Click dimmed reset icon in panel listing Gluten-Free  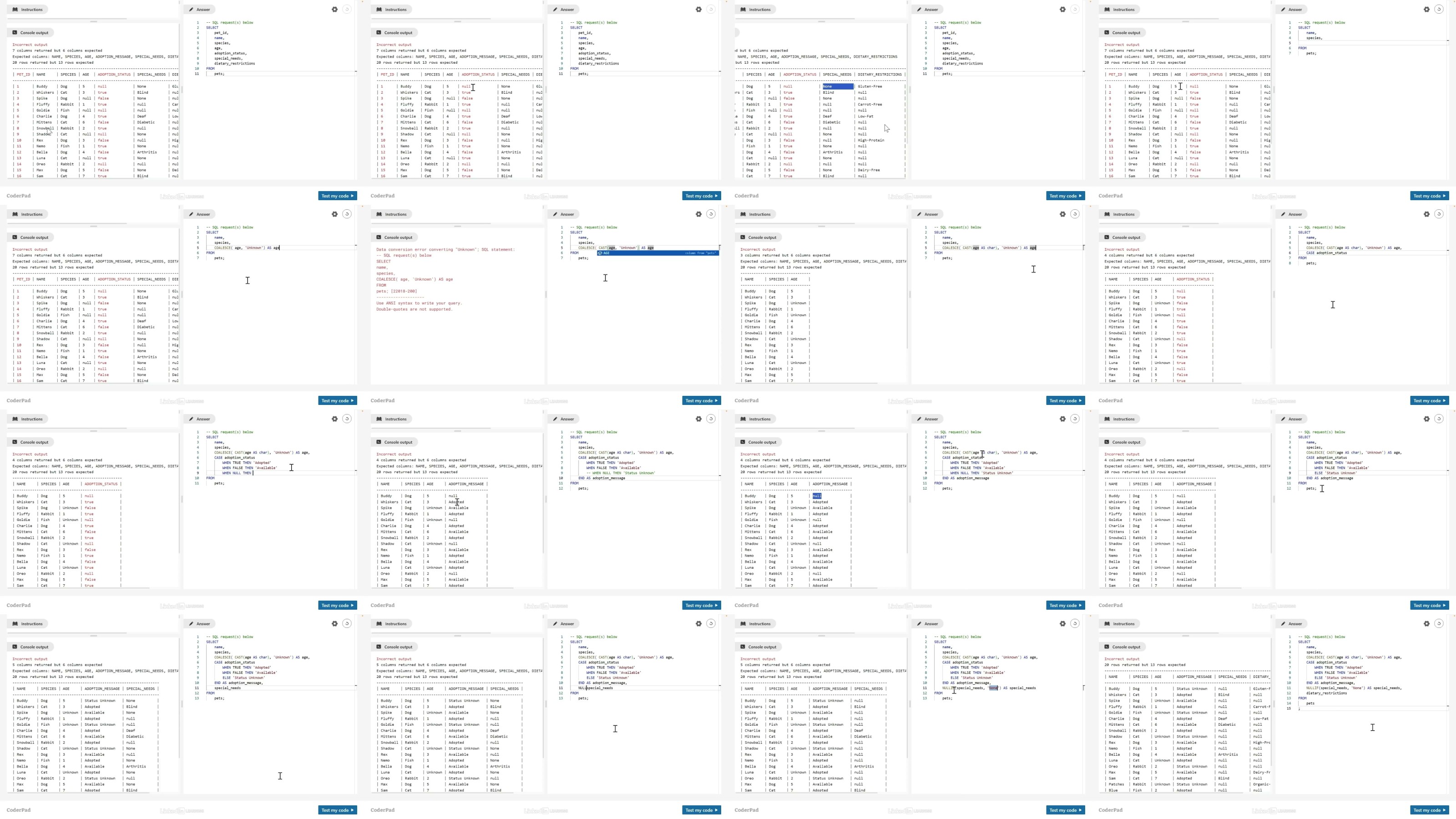point(1075,10)
